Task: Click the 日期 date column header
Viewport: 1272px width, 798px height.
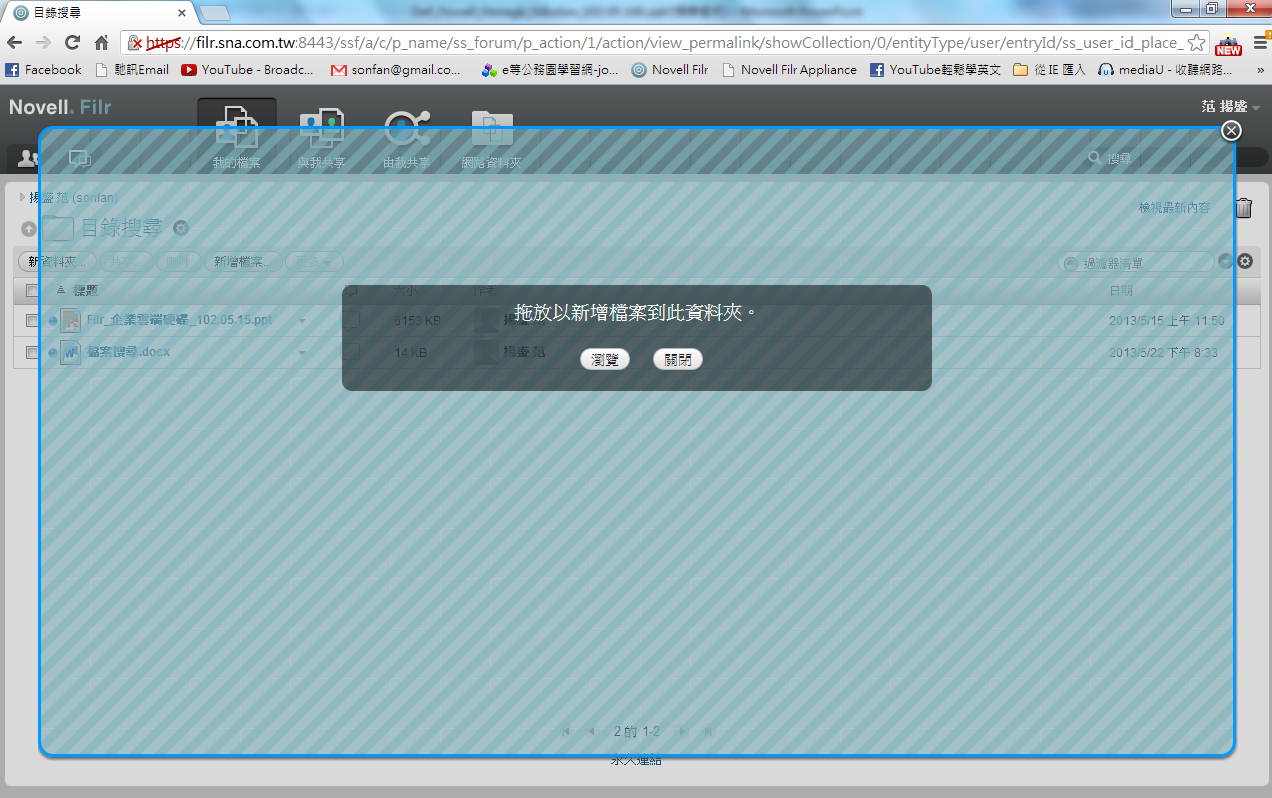Action: coord(1121,290)
